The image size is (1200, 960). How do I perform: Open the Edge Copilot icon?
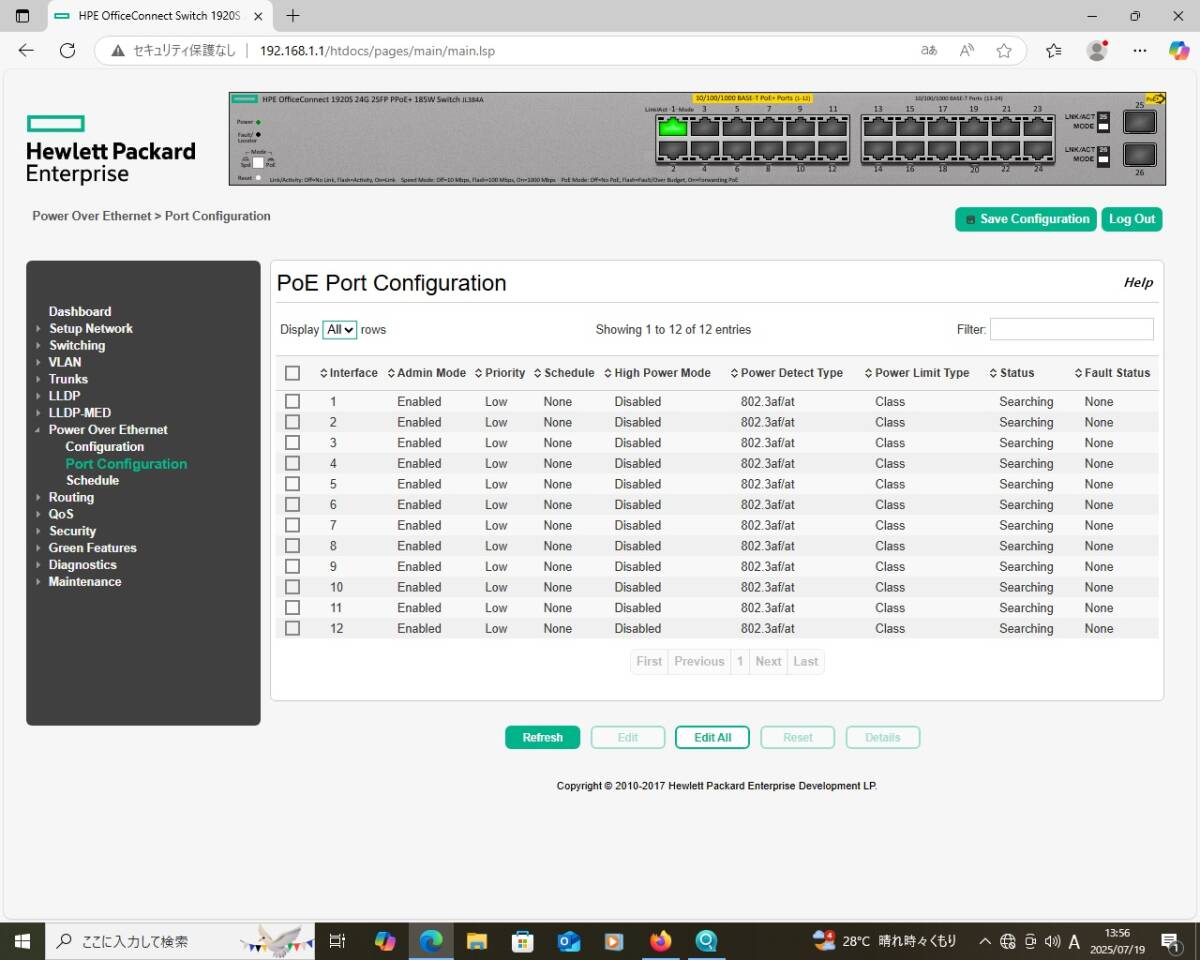click(1179, 51)
